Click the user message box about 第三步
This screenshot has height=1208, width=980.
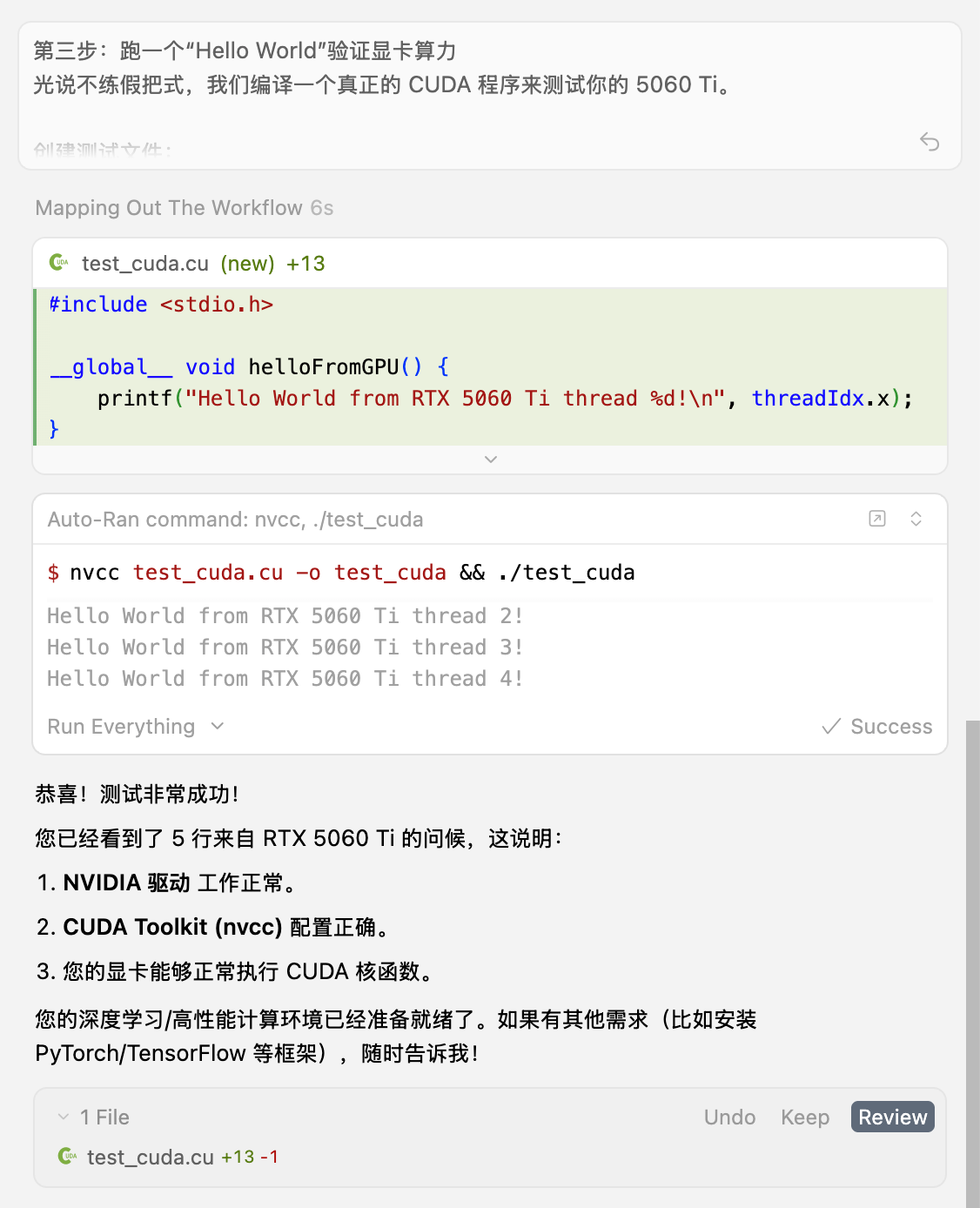pyautogui.click(x=490, y=96)
